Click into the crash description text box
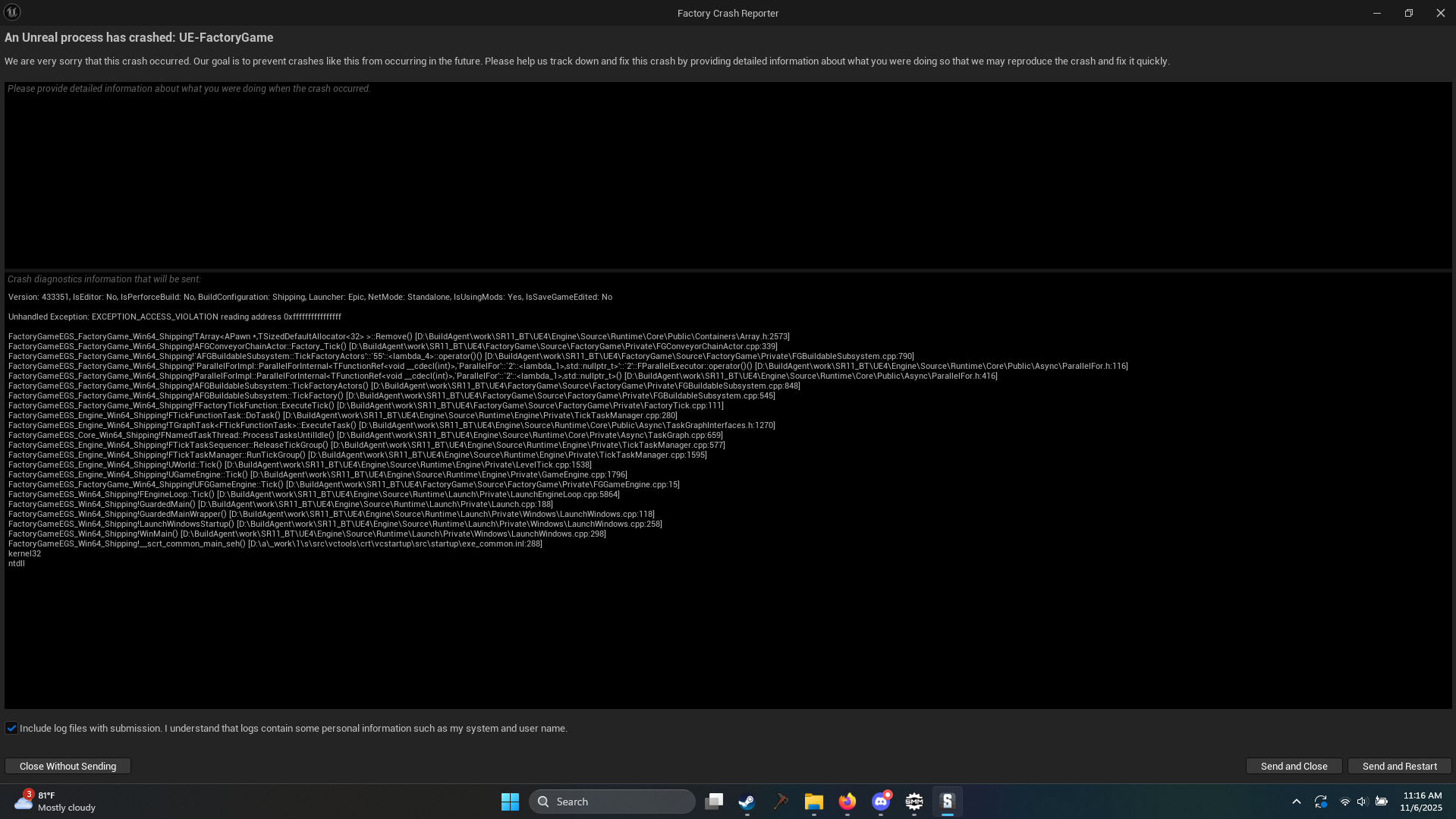Viewport: 1456px width, 819px height. click(x=728, y=175)
